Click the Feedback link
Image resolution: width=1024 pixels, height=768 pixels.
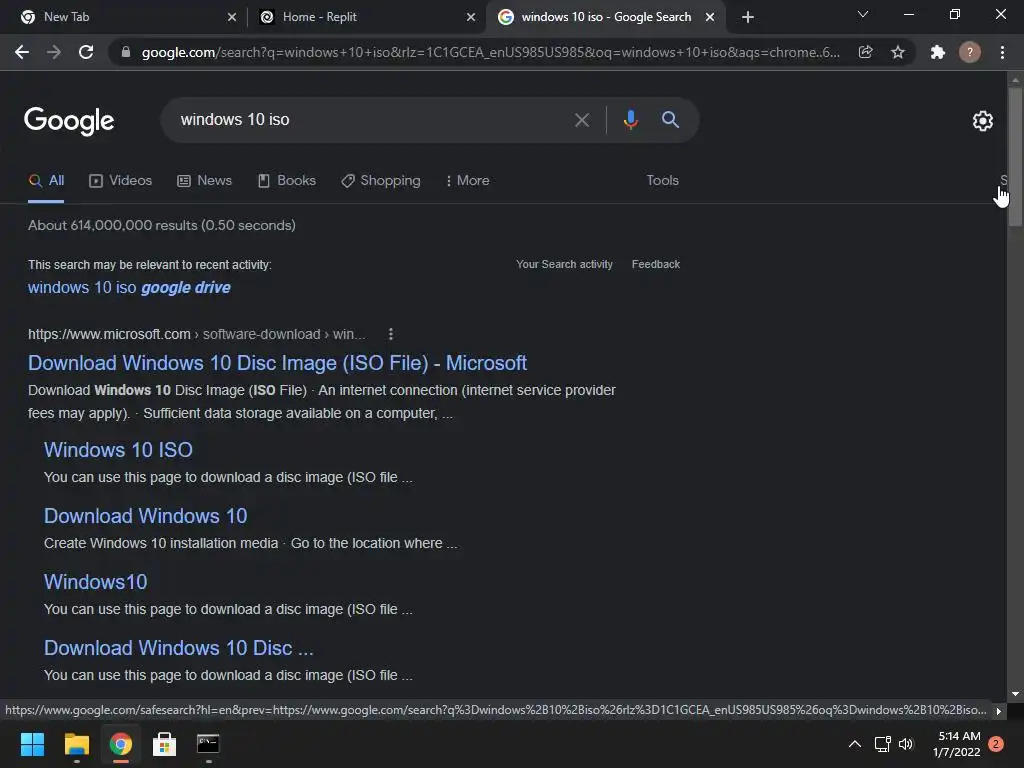[656, 264]
